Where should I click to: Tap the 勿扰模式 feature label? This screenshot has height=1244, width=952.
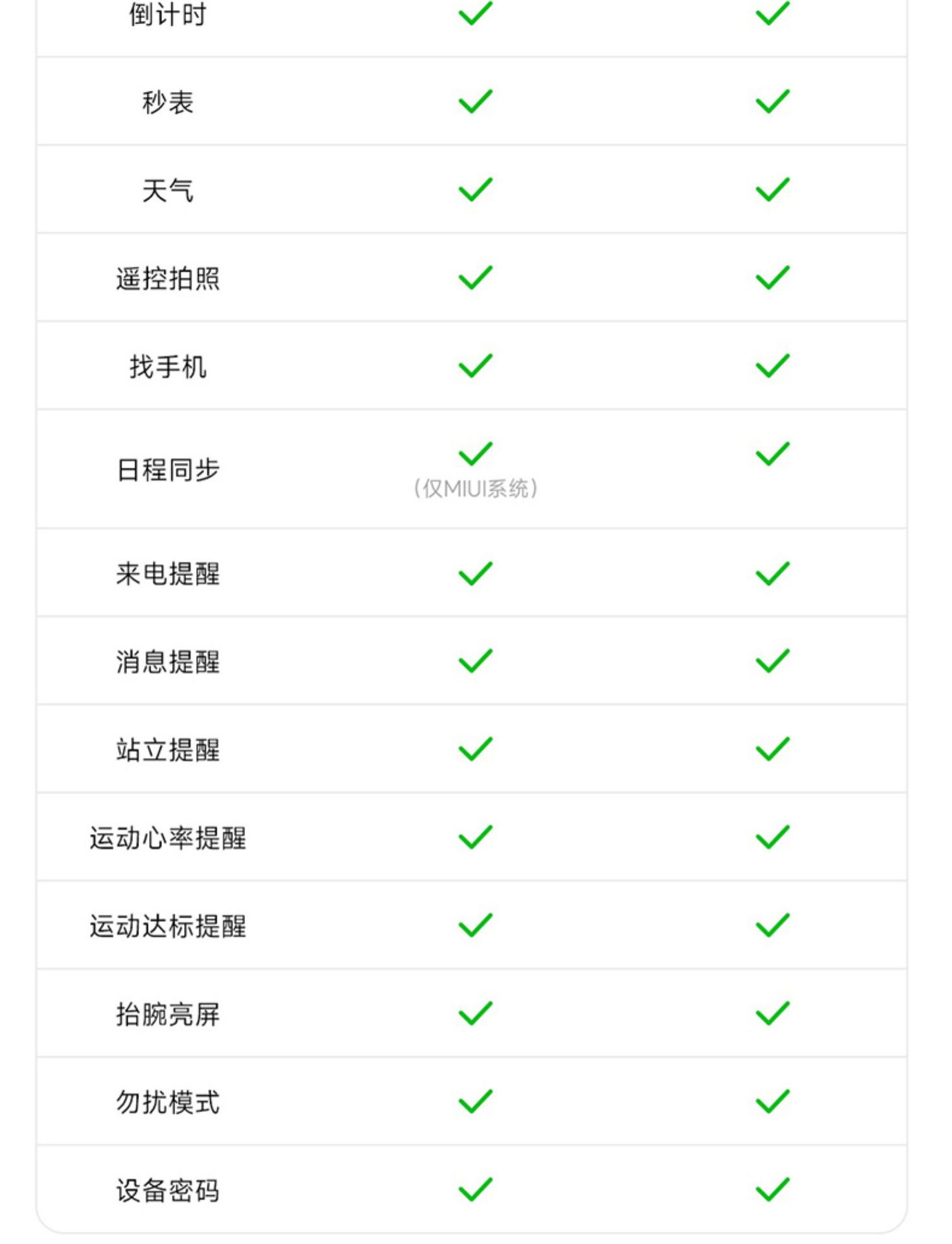[x=168, y=1103]
